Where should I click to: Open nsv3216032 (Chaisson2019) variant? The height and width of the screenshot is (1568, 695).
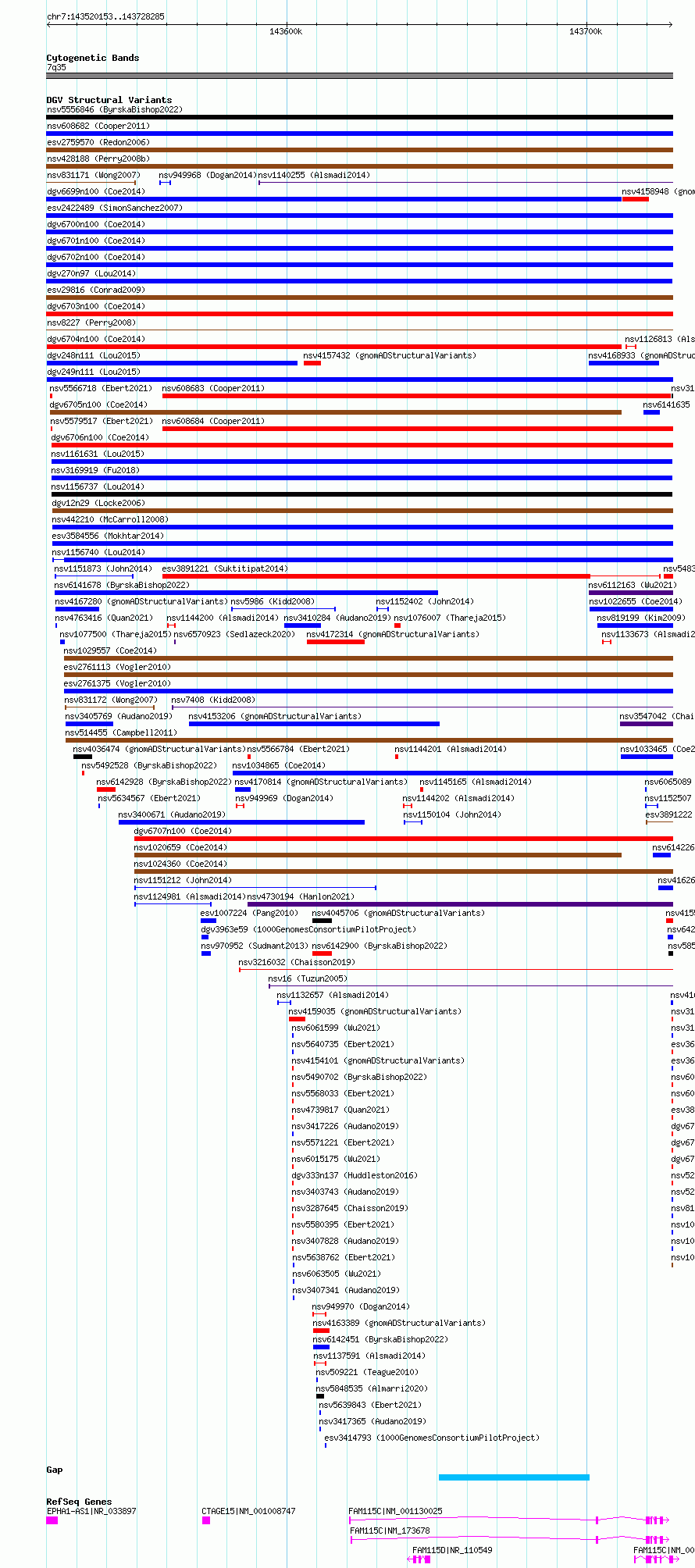click(x=456, y=970)
